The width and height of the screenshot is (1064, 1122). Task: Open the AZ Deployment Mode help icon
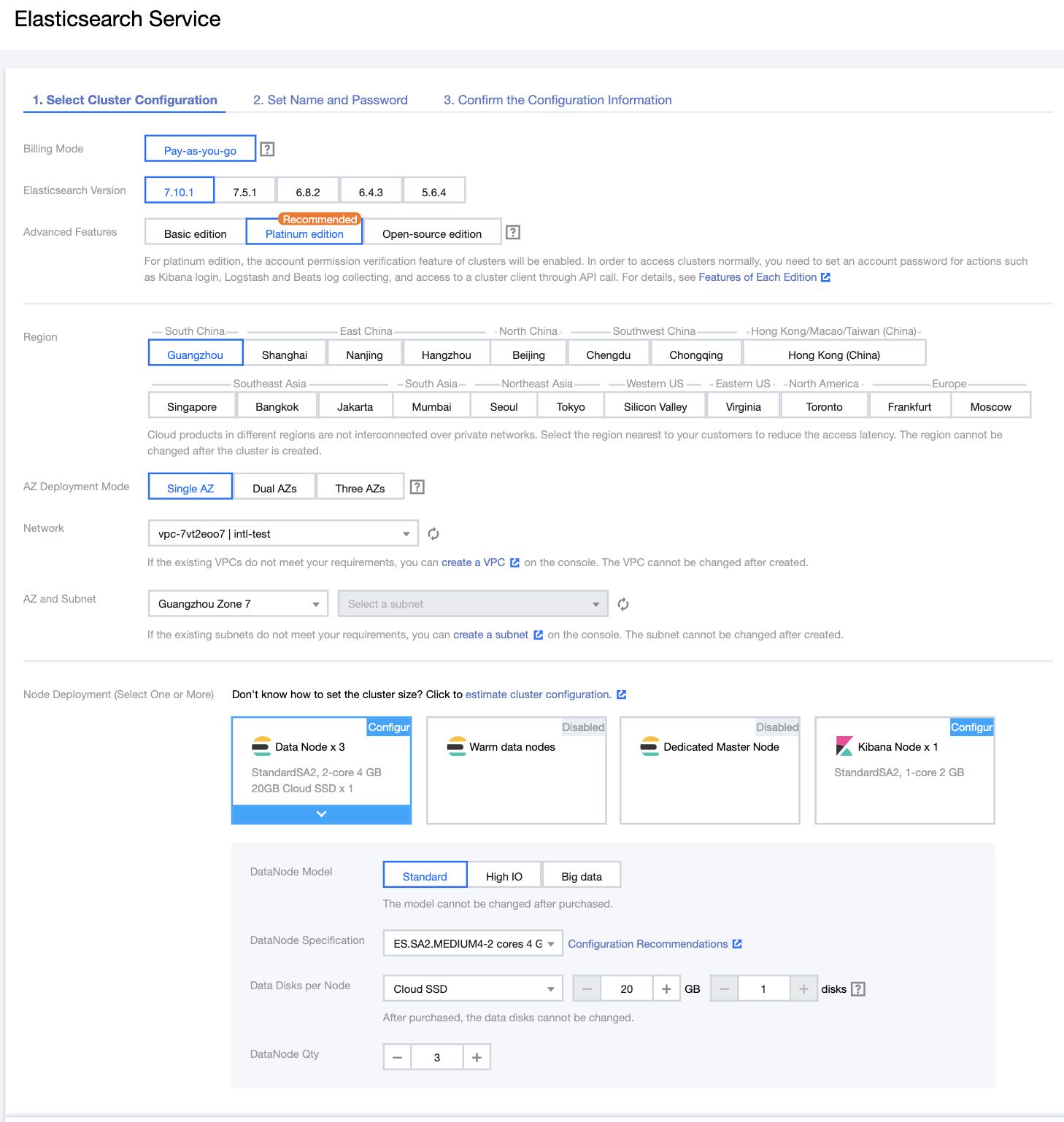click(417, 487)
